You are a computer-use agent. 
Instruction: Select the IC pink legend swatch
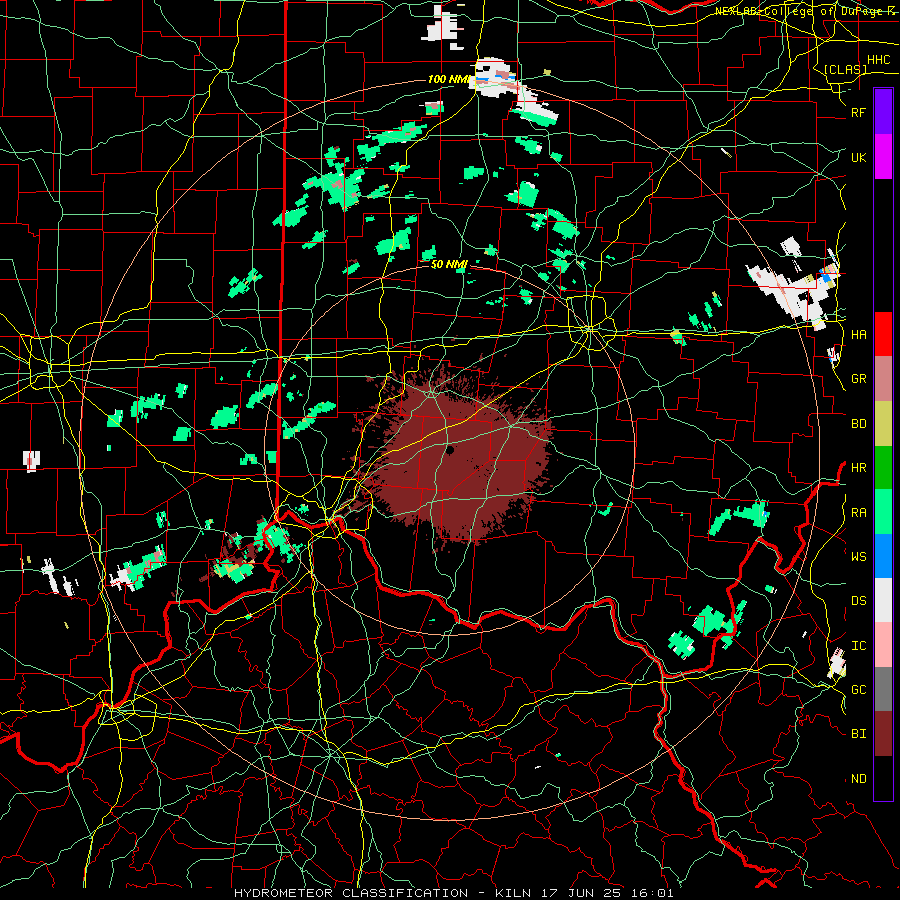[x=883, y=645]
